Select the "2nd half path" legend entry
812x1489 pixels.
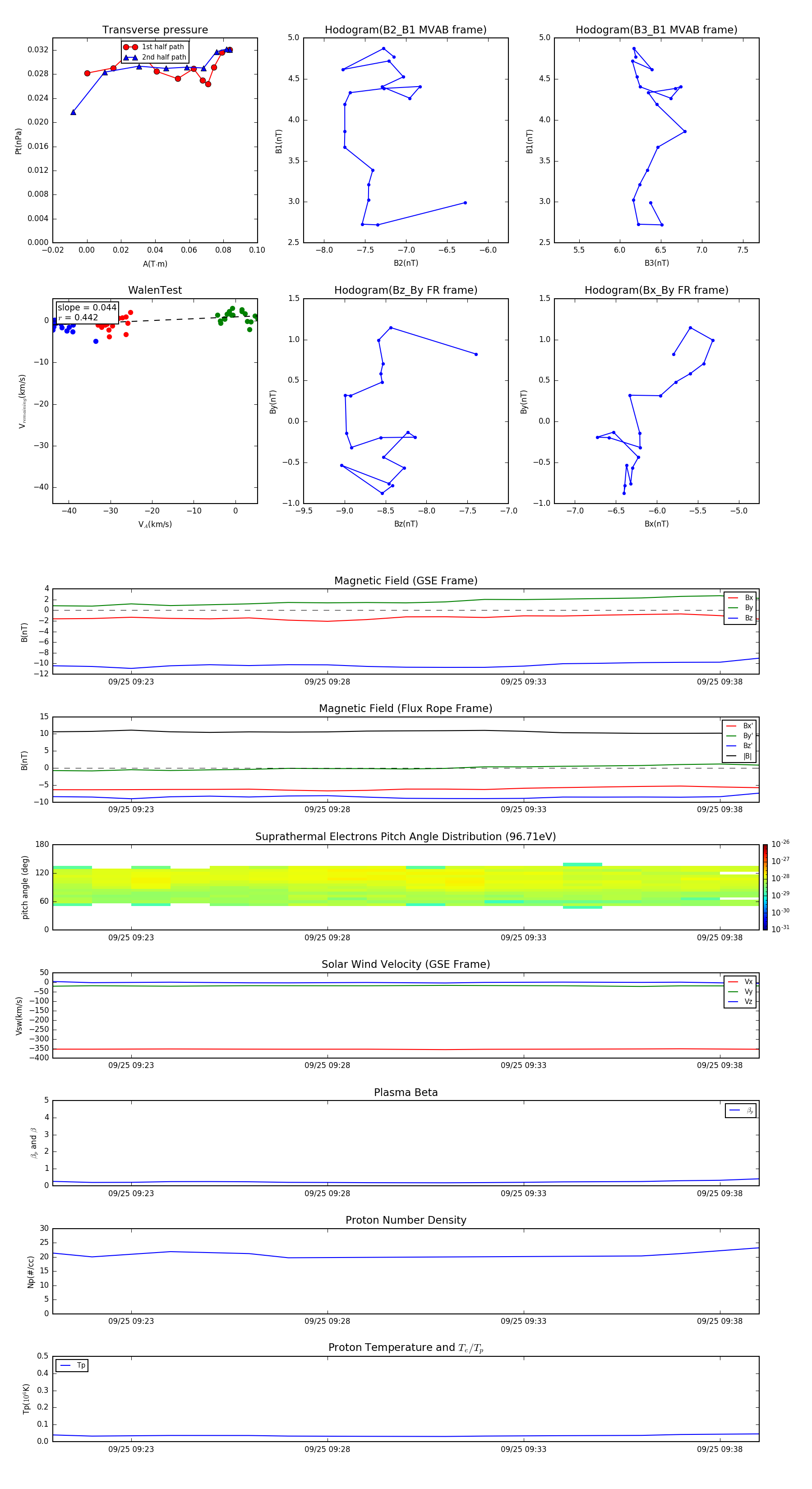(154, 57)
